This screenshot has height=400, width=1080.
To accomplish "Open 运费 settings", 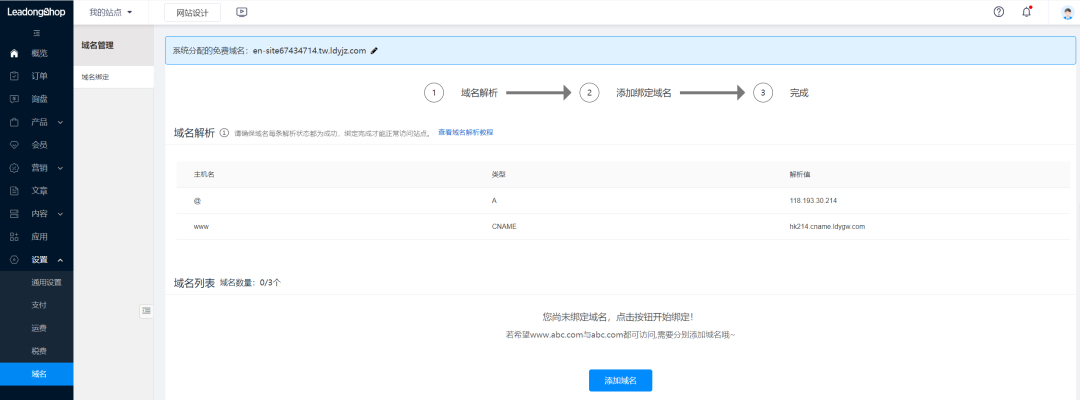I will point(39,328).
